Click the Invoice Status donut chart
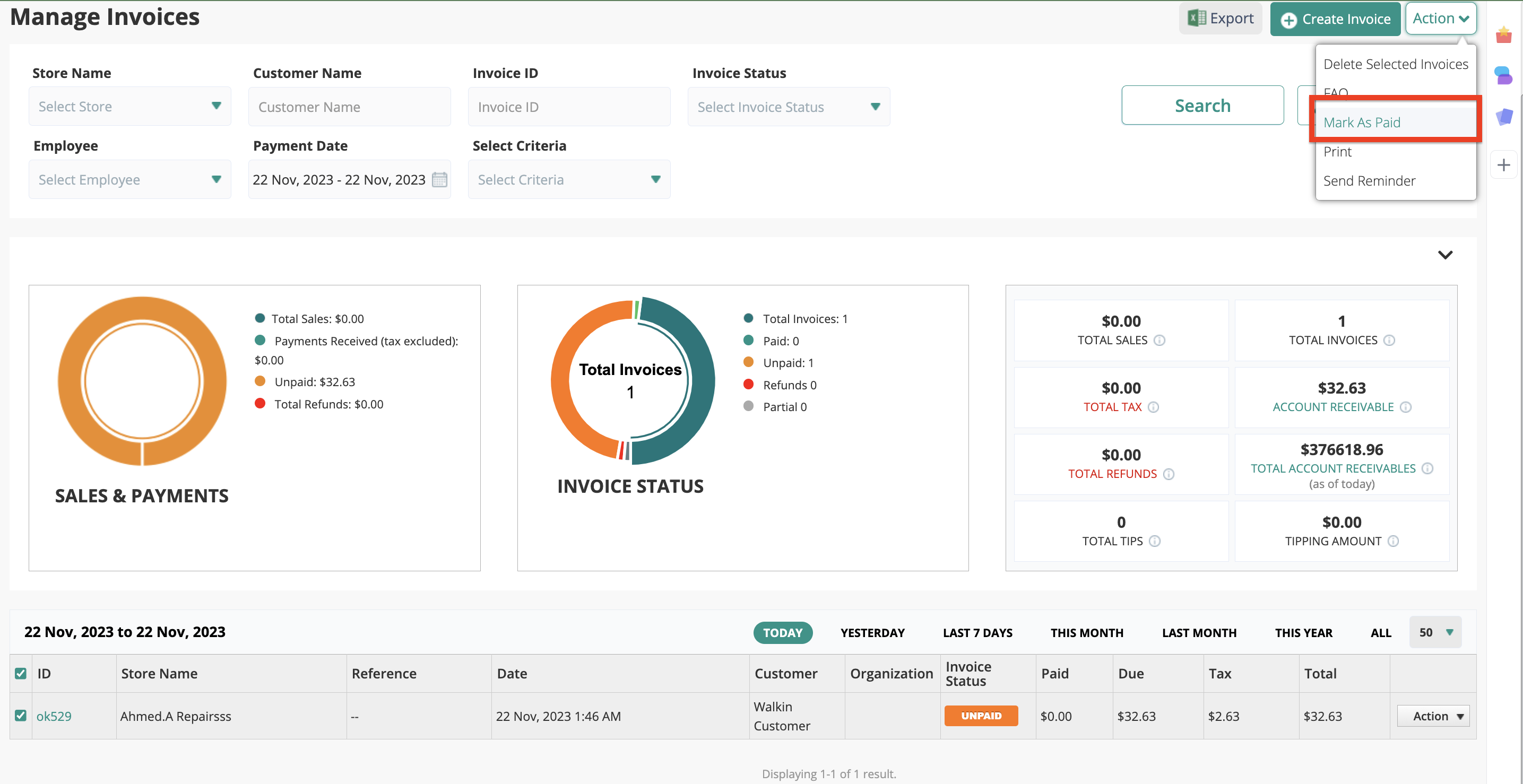 click(632, 380)
